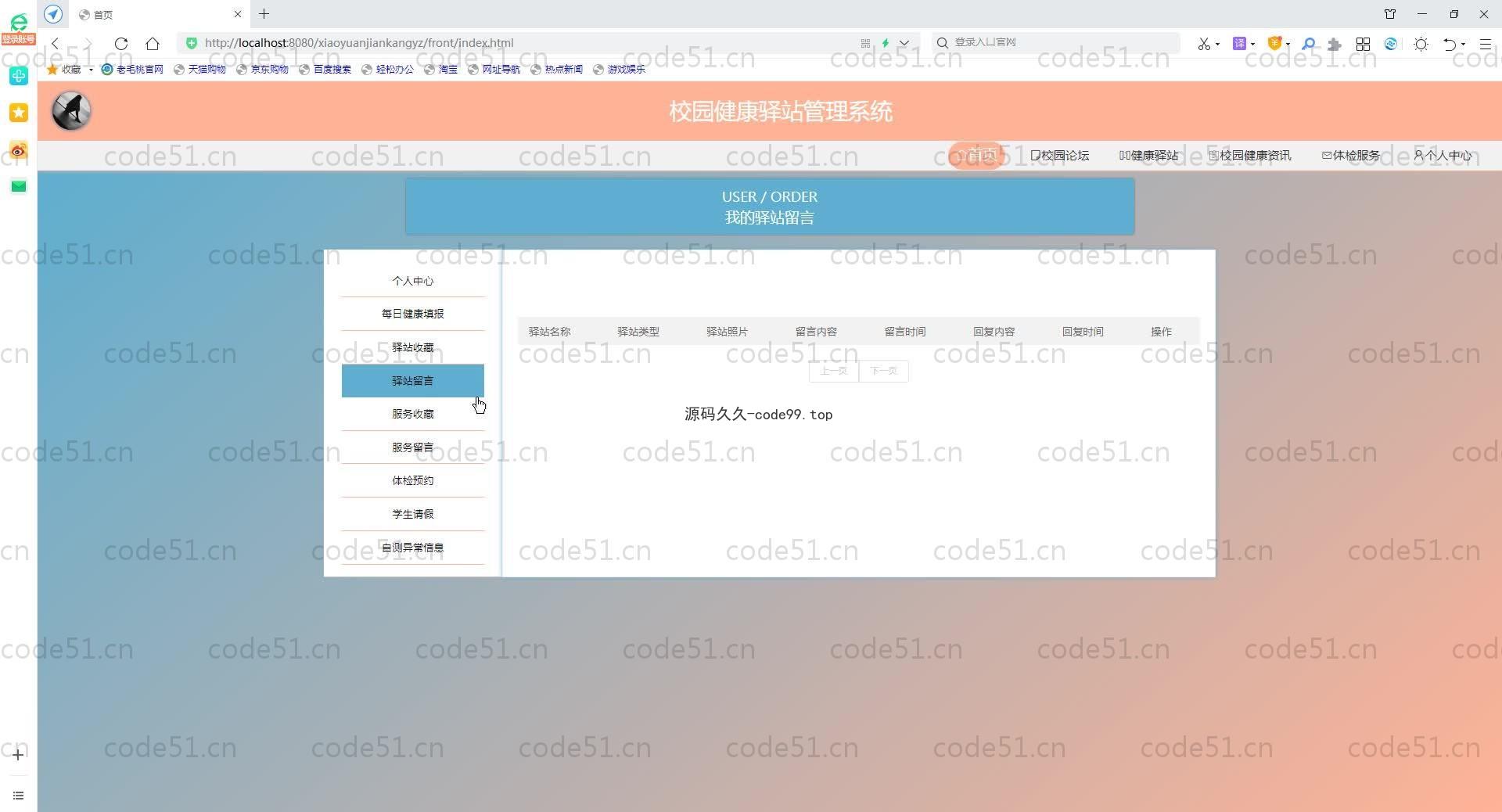
Task: Expand the address bar dropdown chevron
Action: point(904,43)
